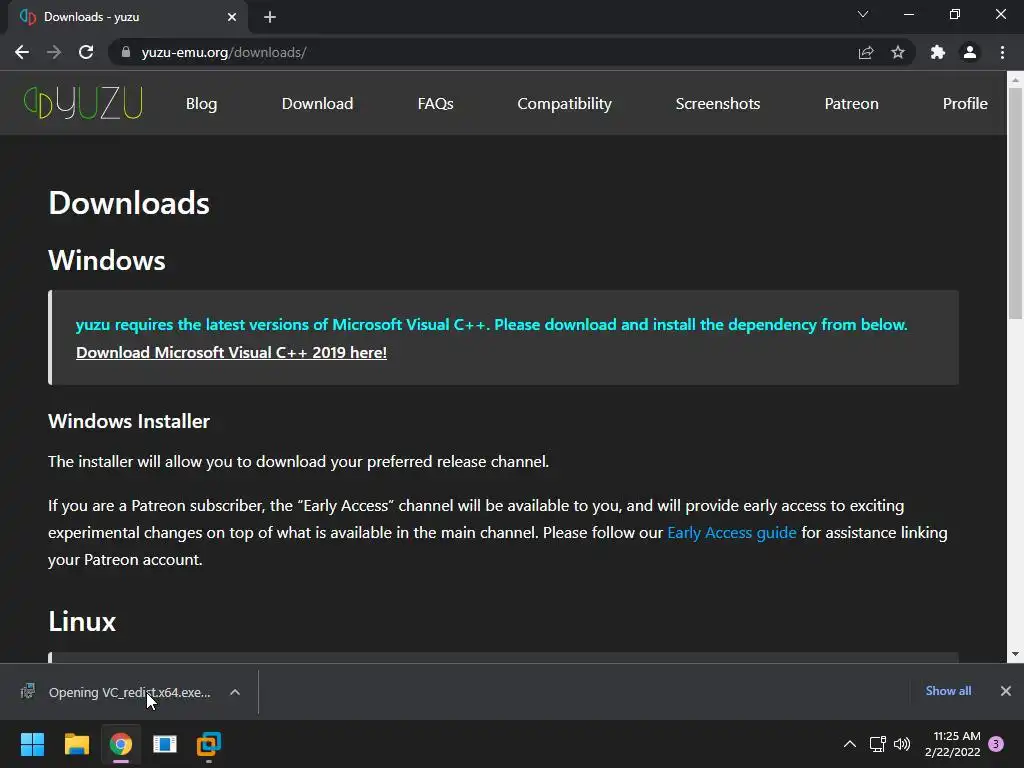Go to the FAQs page
This screenshot has height=768, width=1024.
[436, 103]
